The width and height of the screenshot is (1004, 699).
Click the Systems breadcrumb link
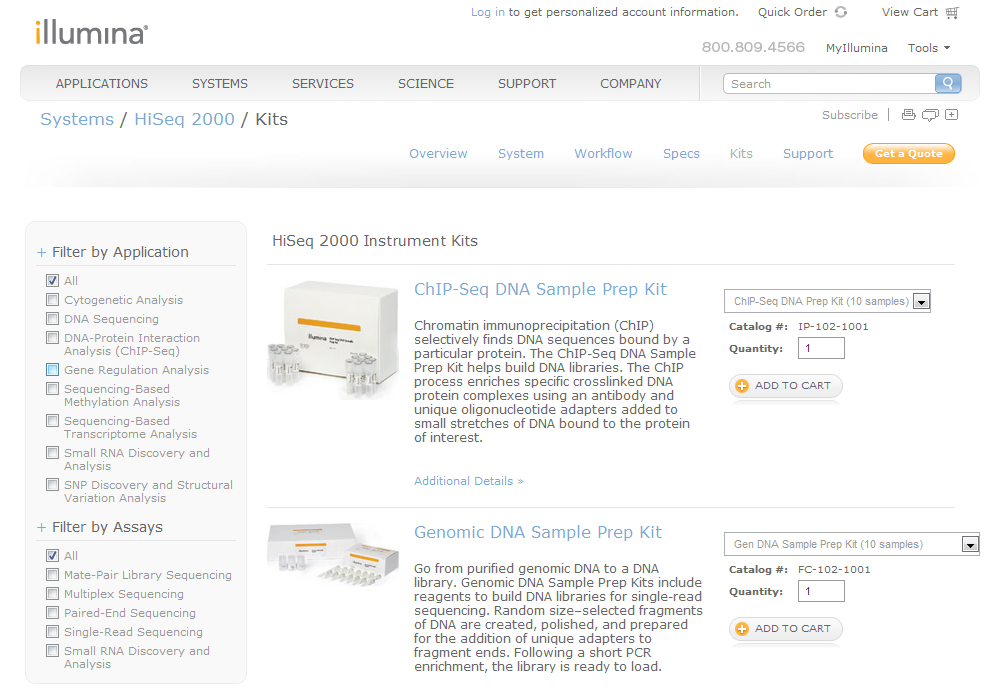coord(77,119)
